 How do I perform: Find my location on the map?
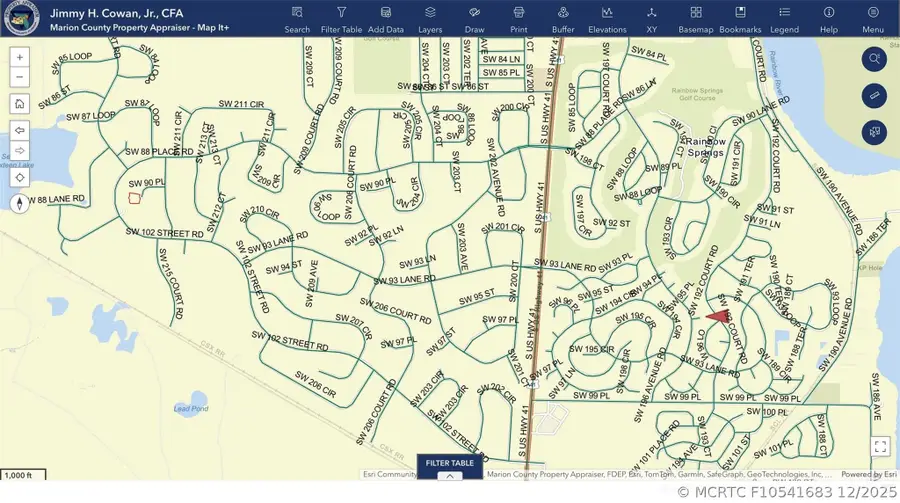coord(20,177)
